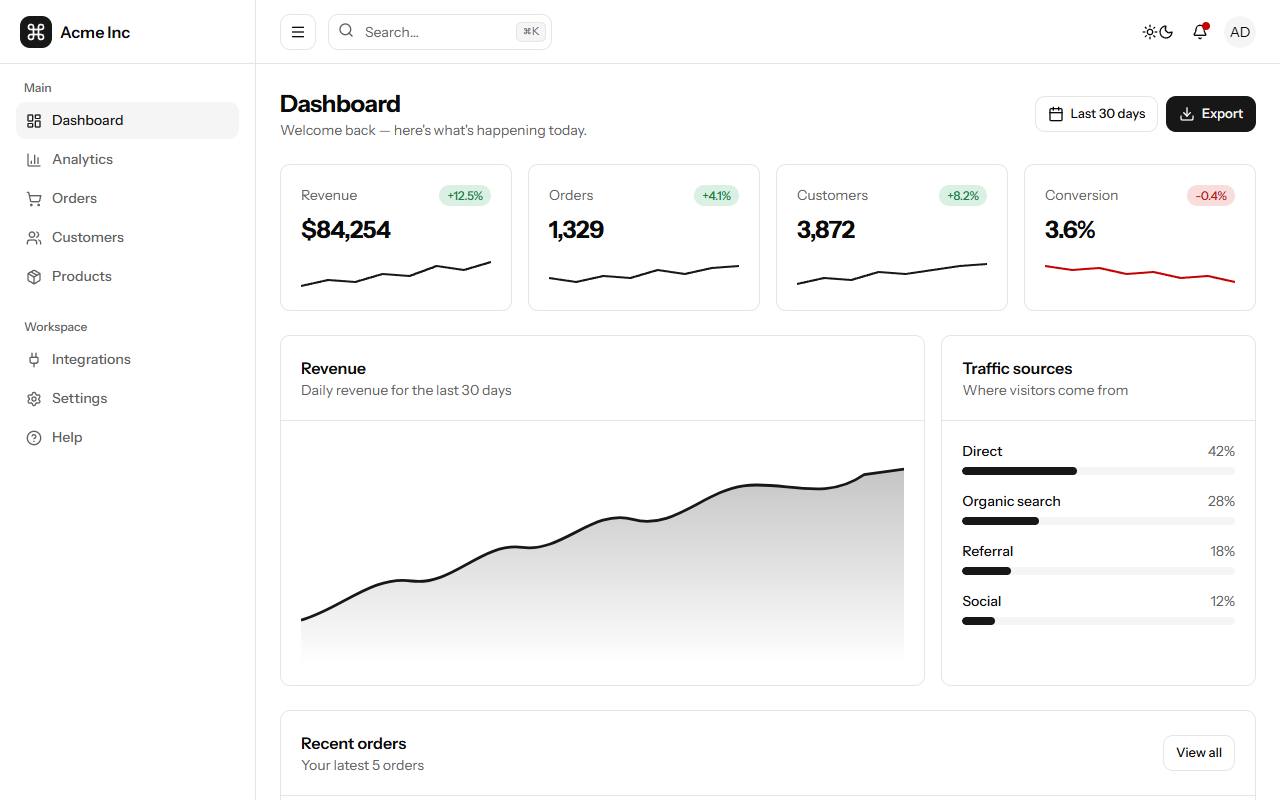This screenshot has width=1280, height=800.
Task: Click the Acme Inc brand name
Action: pyautogui.click(x=95, y=32)
